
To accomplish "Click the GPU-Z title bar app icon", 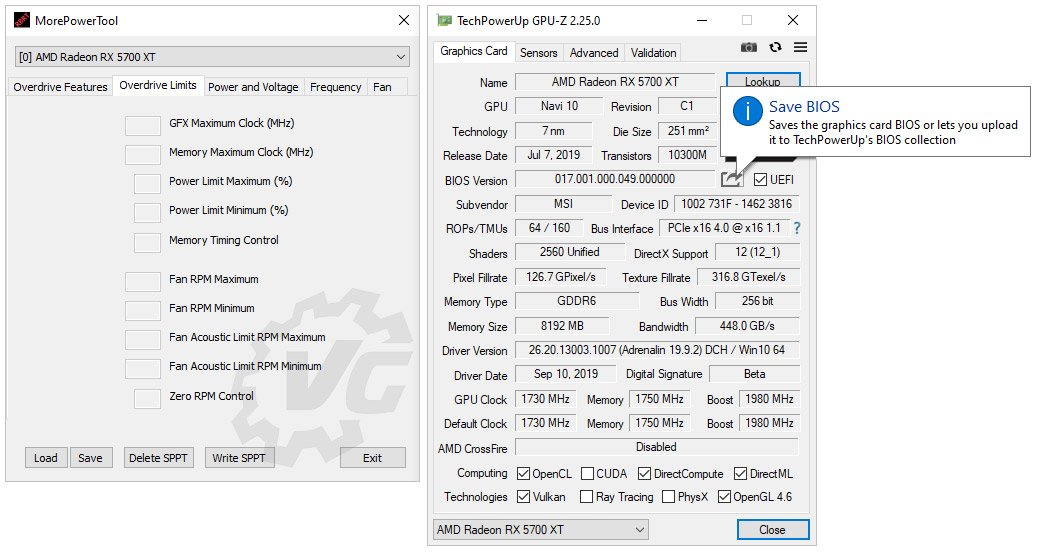I will [x=444, y=20].
